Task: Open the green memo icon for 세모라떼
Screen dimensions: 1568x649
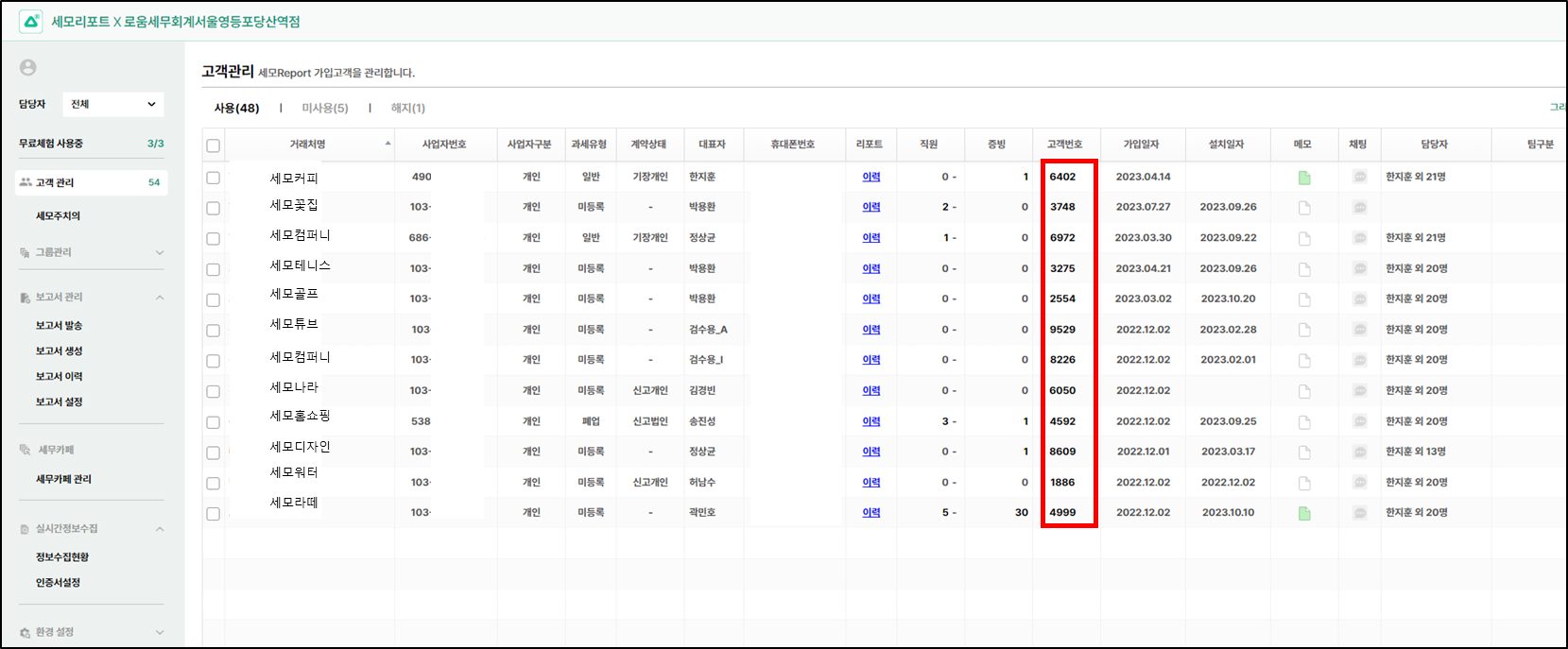Action: (x=1304, y=513)
